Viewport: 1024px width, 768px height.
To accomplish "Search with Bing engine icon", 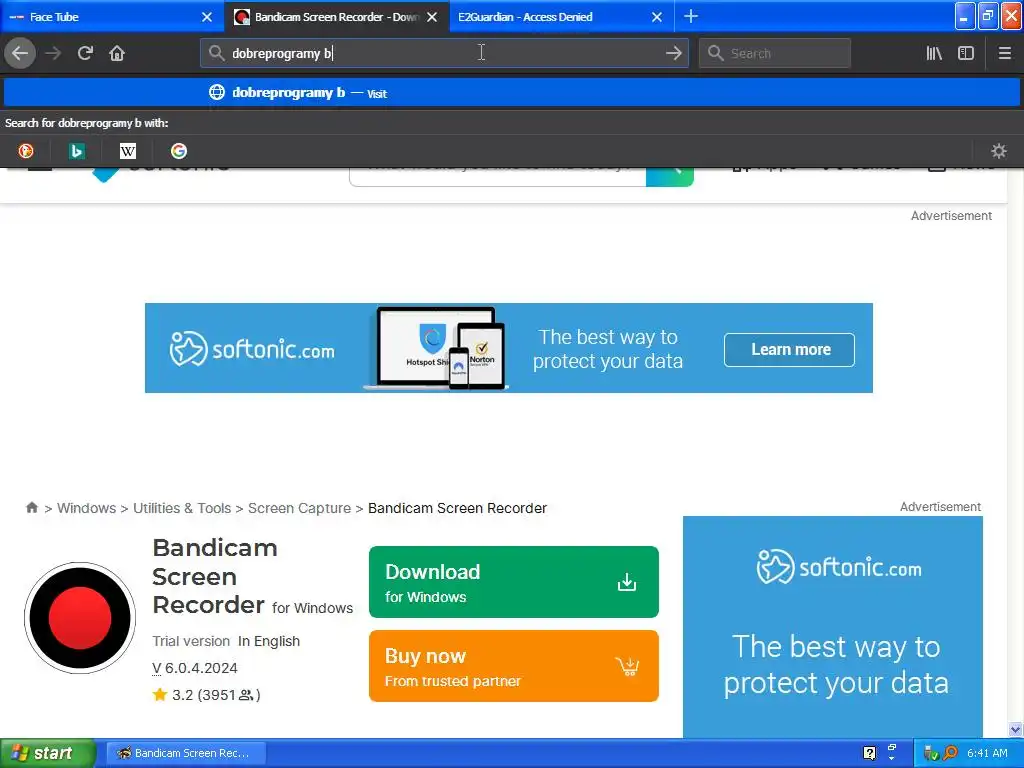I will (76, 151).
